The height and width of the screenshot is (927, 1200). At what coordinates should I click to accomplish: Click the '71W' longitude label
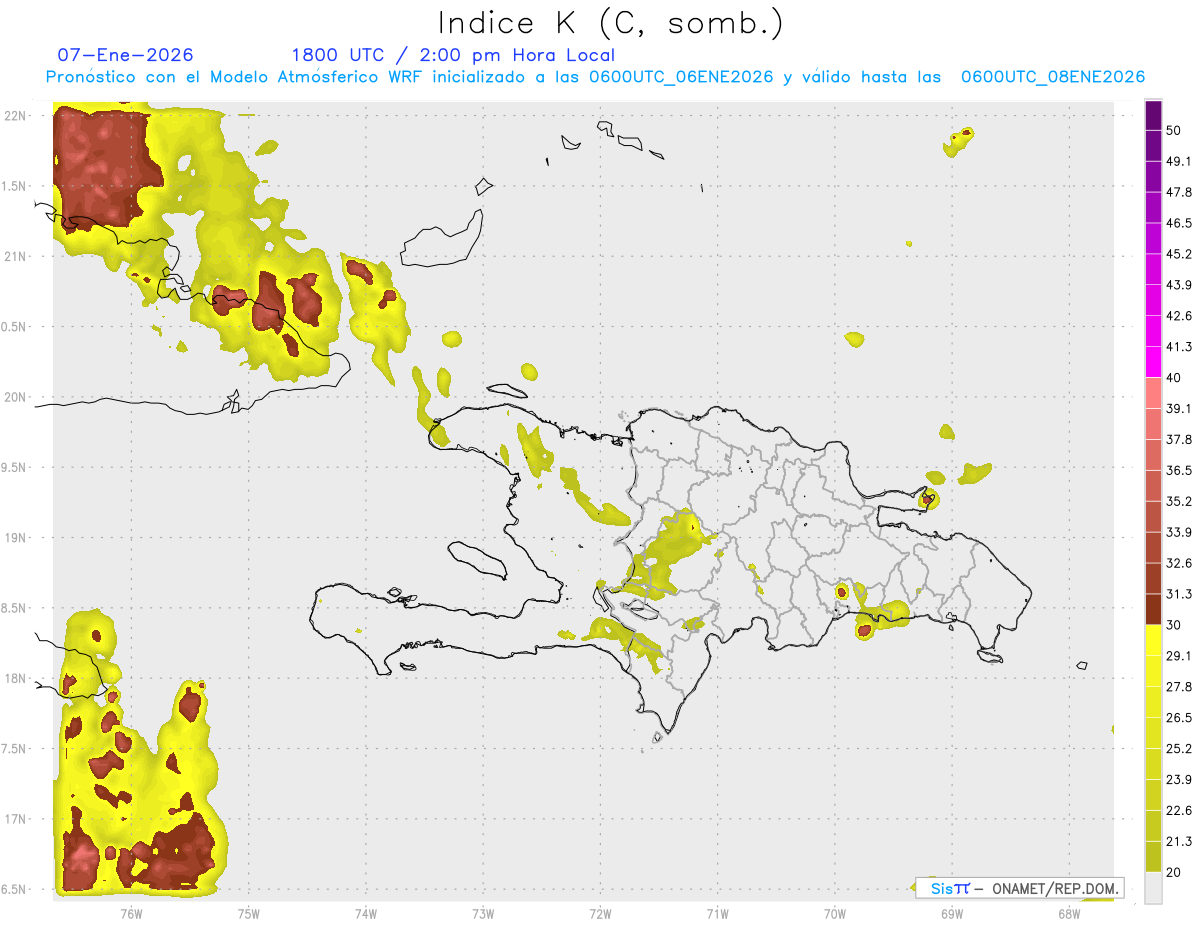click(717, 914)
